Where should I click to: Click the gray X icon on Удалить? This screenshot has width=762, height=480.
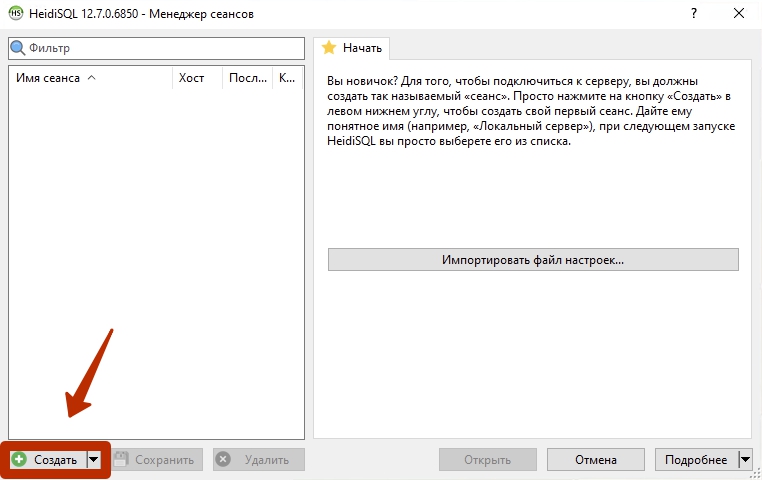coord(223,460)
